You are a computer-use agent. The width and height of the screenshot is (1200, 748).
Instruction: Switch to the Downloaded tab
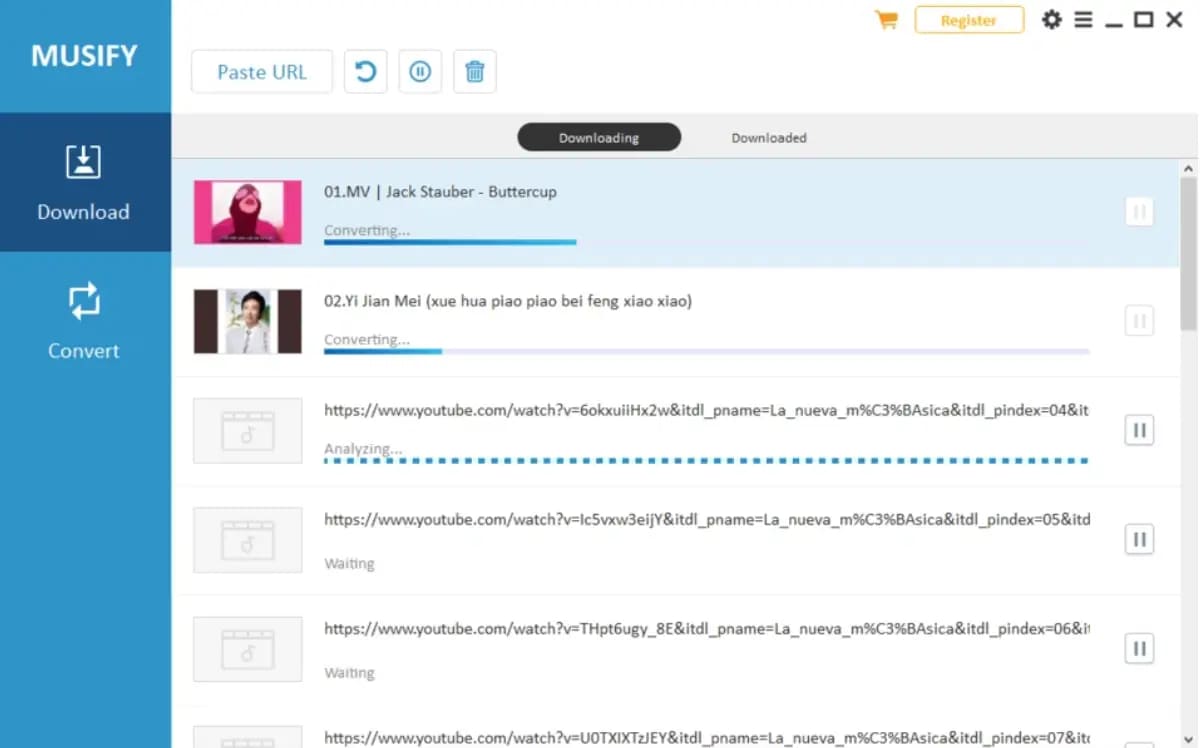coord(768,138)
